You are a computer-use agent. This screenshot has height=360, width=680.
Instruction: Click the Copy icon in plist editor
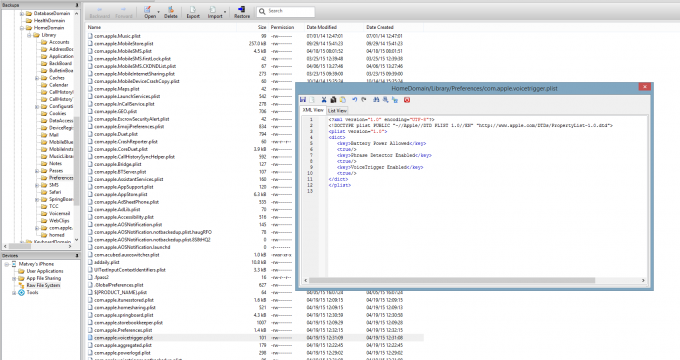(333, 100)
